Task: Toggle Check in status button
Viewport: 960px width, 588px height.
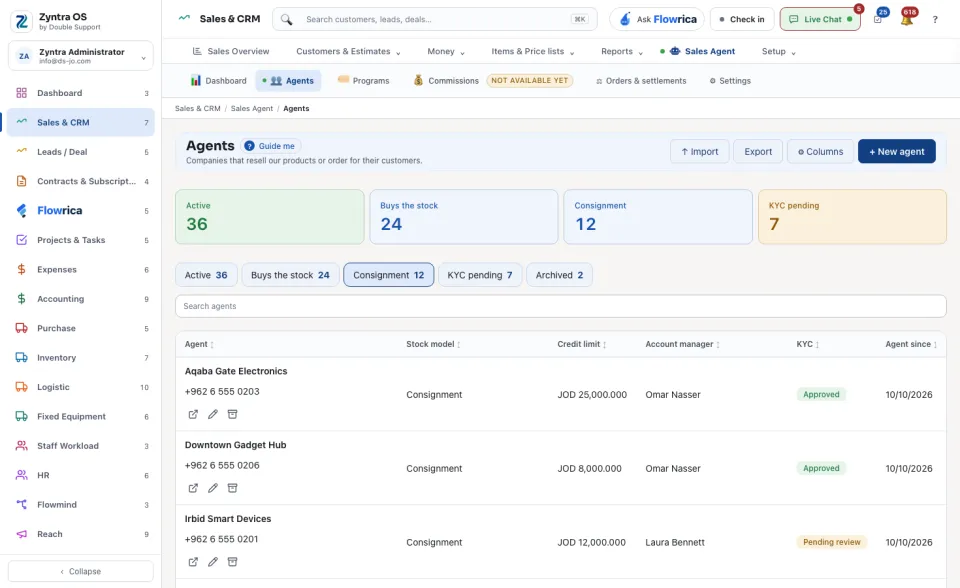Action: 742,19
